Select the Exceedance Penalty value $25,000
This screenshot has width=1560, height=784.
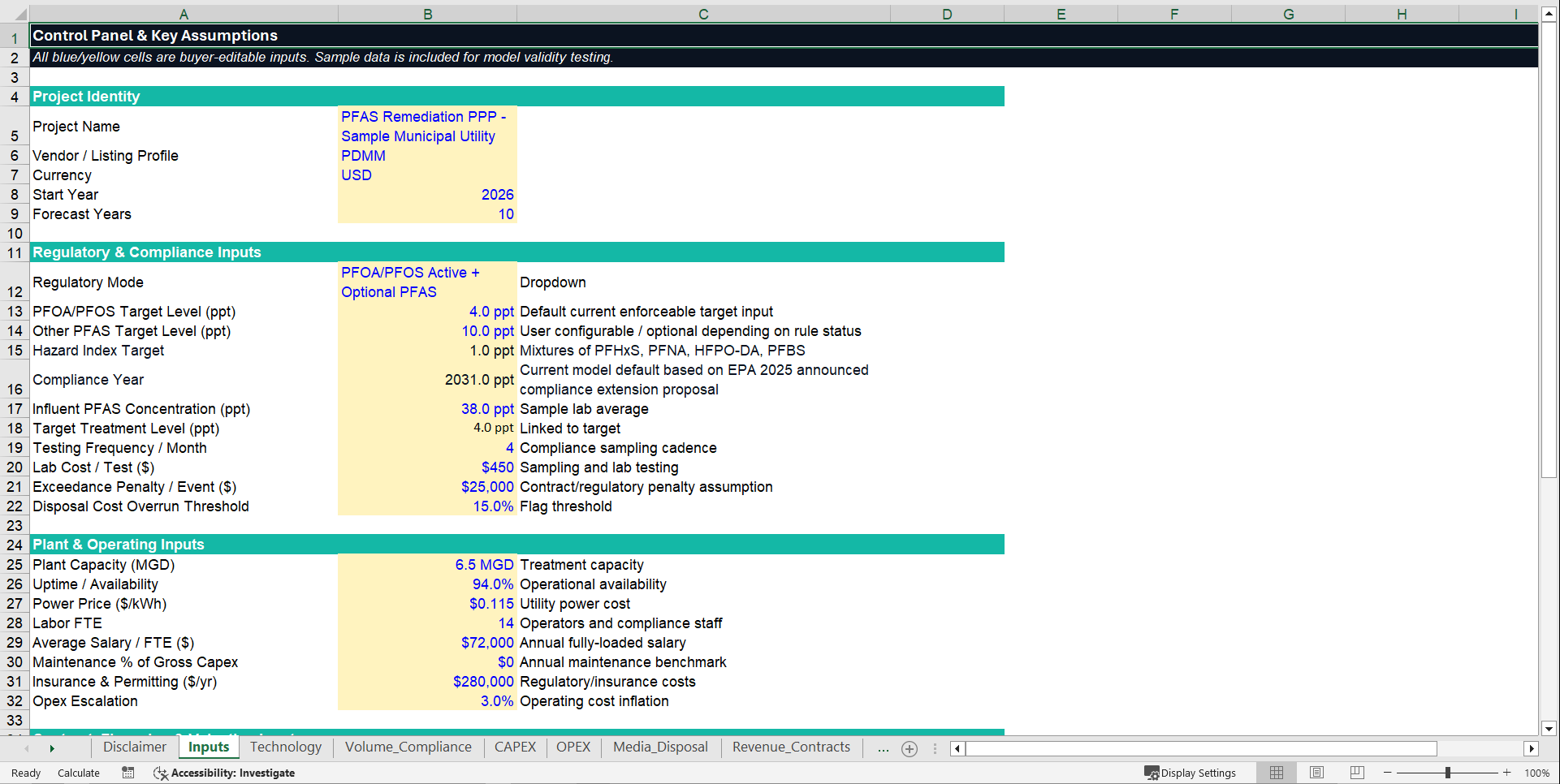[427, 487]
